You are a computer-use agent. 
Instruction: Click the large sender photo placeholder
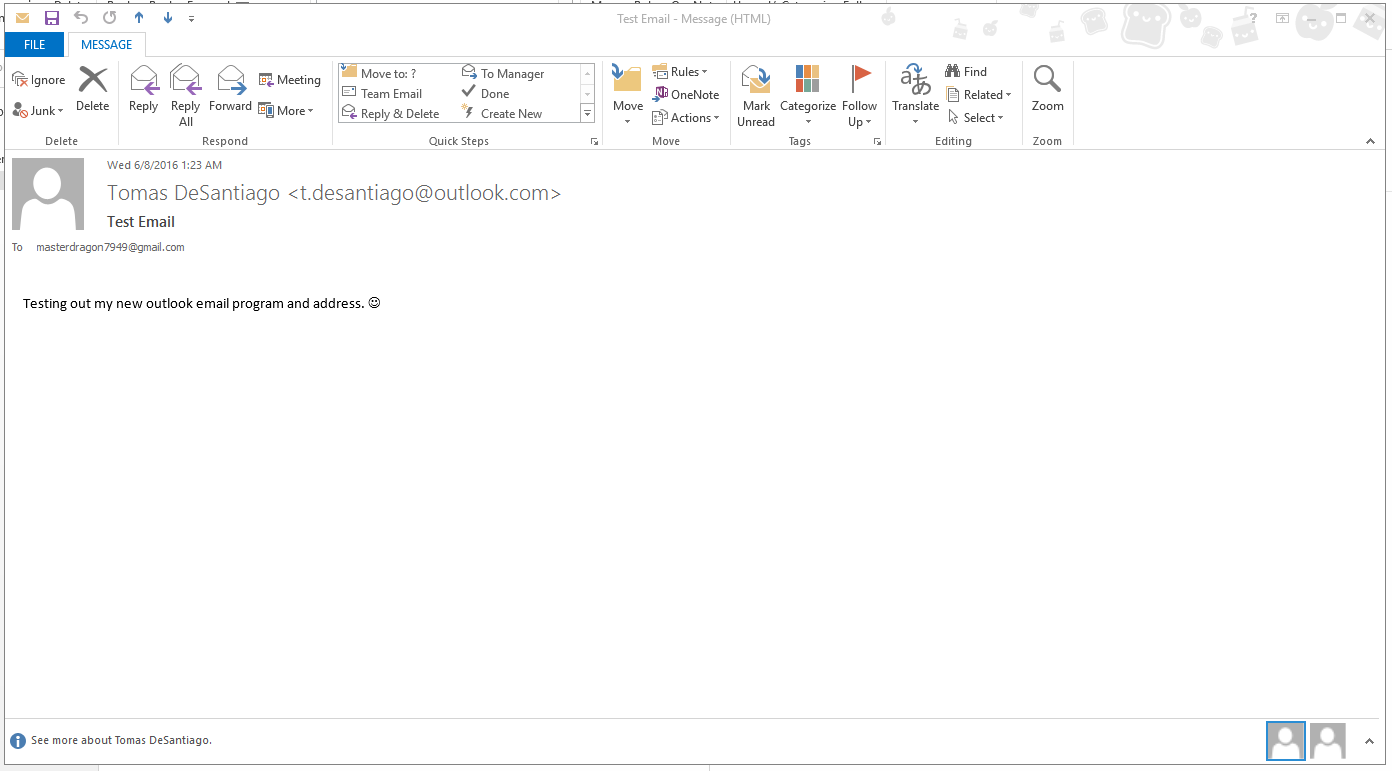tap(48, 194)
